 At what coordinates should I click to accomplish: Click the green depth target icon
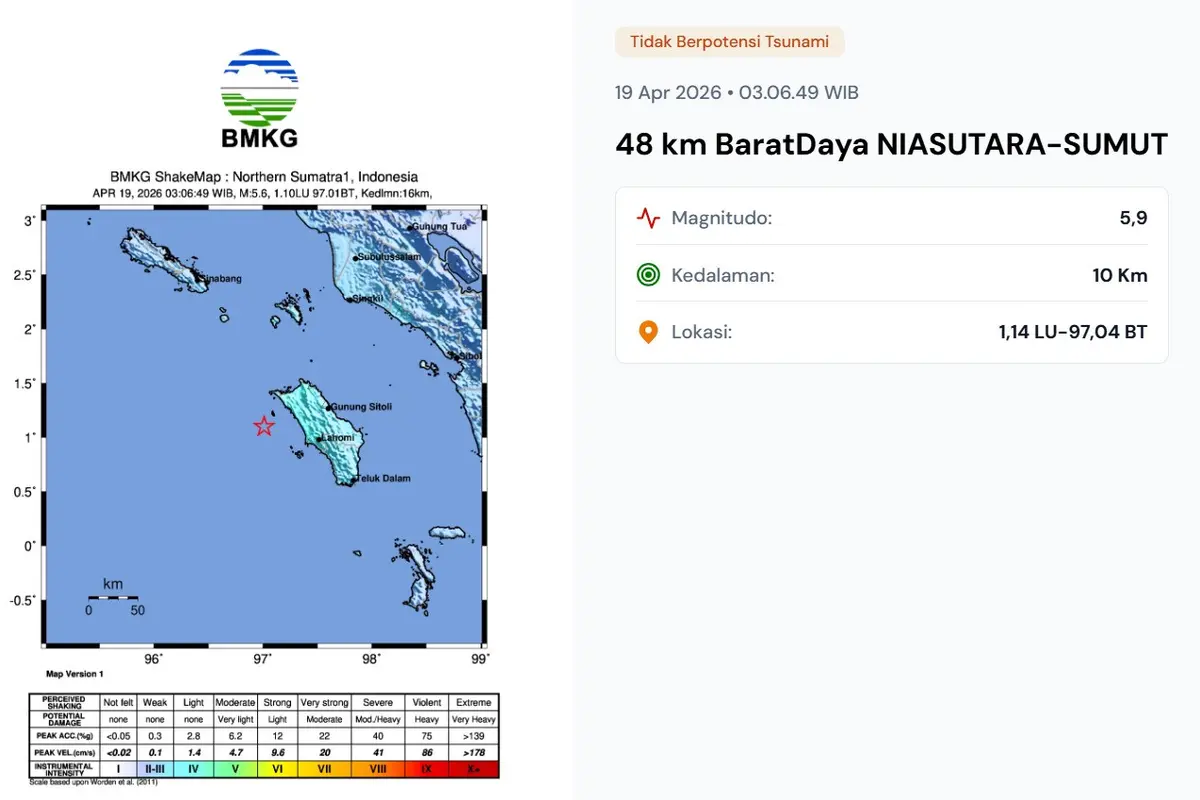(x=649, y=275)
